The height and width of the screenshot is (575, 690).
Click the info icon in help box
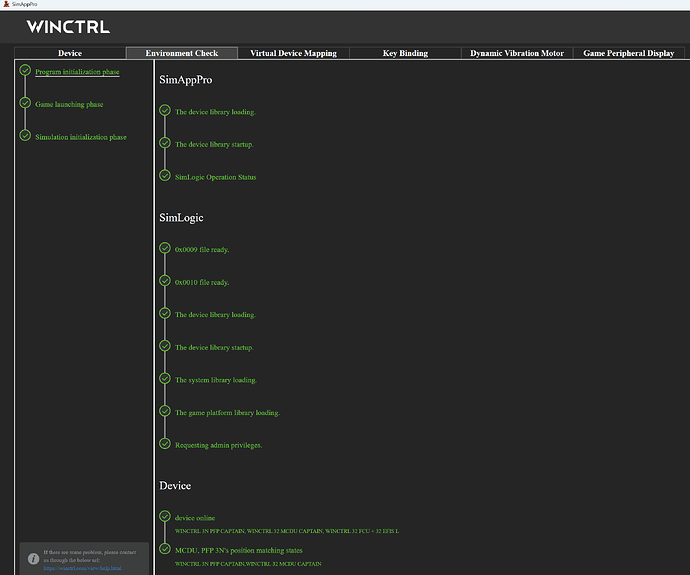click(x=33, y=556)
